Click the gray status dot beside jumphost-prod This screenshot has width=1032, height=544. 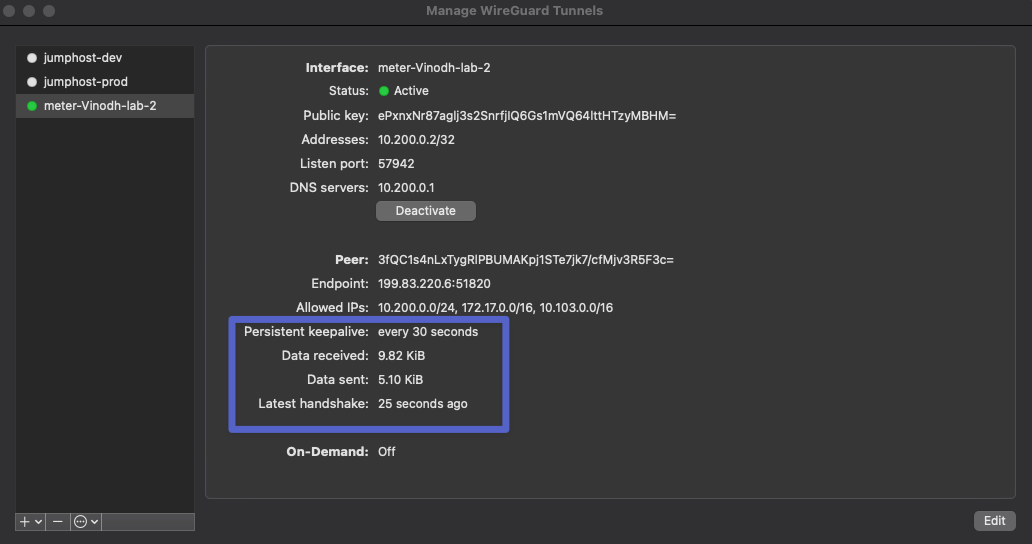(x=32, y=82)
